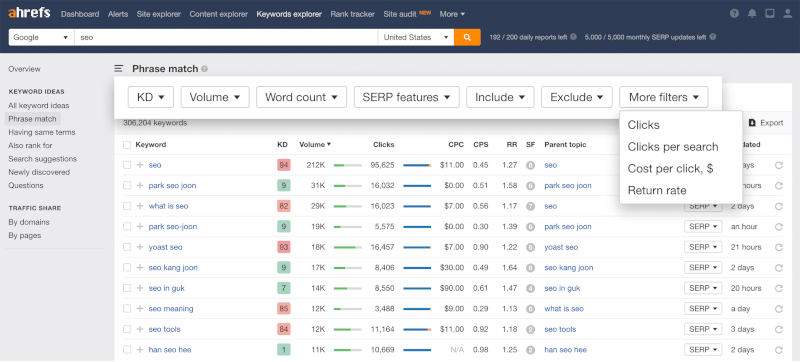Check the 'yoast seo' checkbox
The height and width of the screenshot is (362, 800).
pyautogui.click(x=127, y=247)
